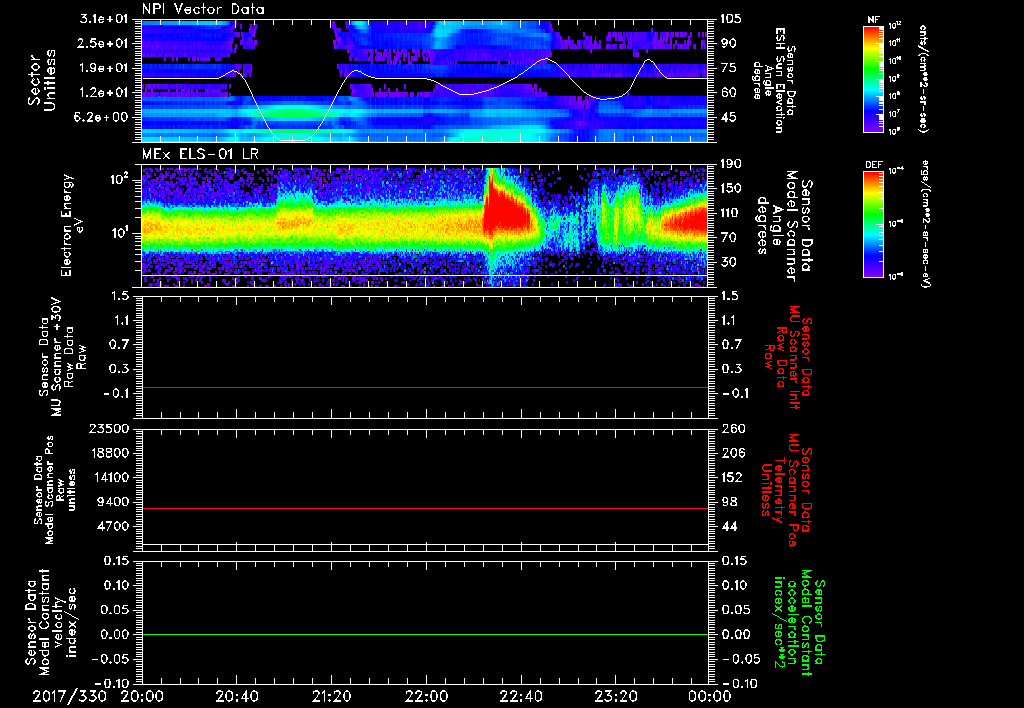The width and height of the screenshot is (1024, 708).
Task: Click the 1.2e+01 sector axis value
Action: [103, 93]
